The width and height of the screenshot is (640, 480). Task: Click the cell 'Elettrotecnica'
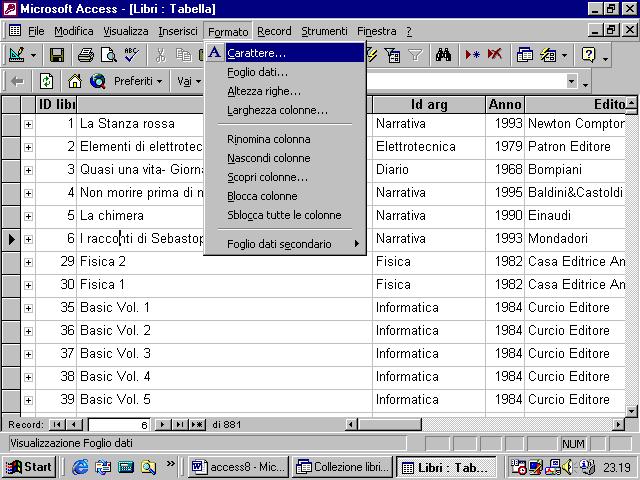click(x=429, y=147)
